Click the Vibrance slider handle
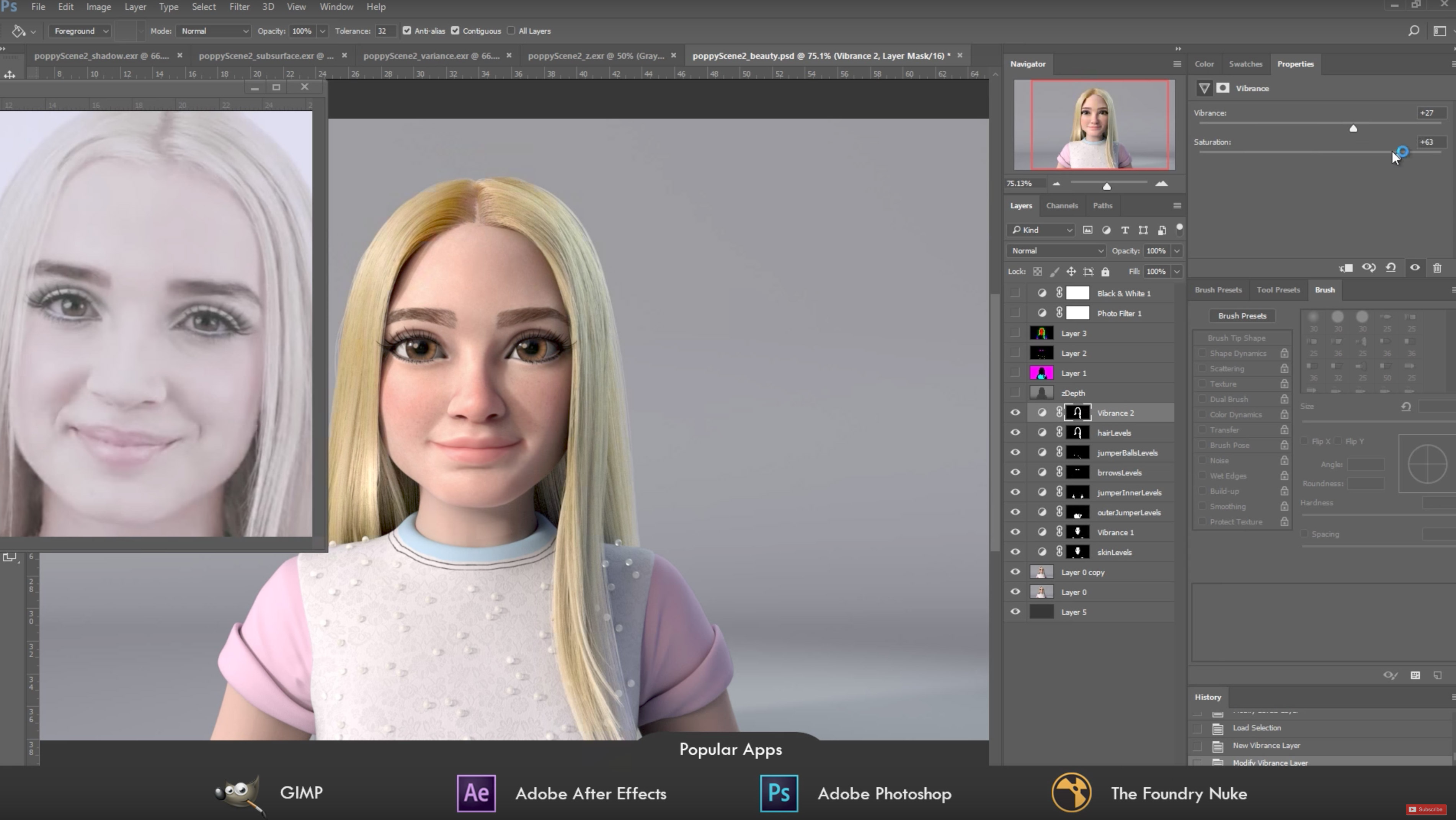 [1353, 128]
